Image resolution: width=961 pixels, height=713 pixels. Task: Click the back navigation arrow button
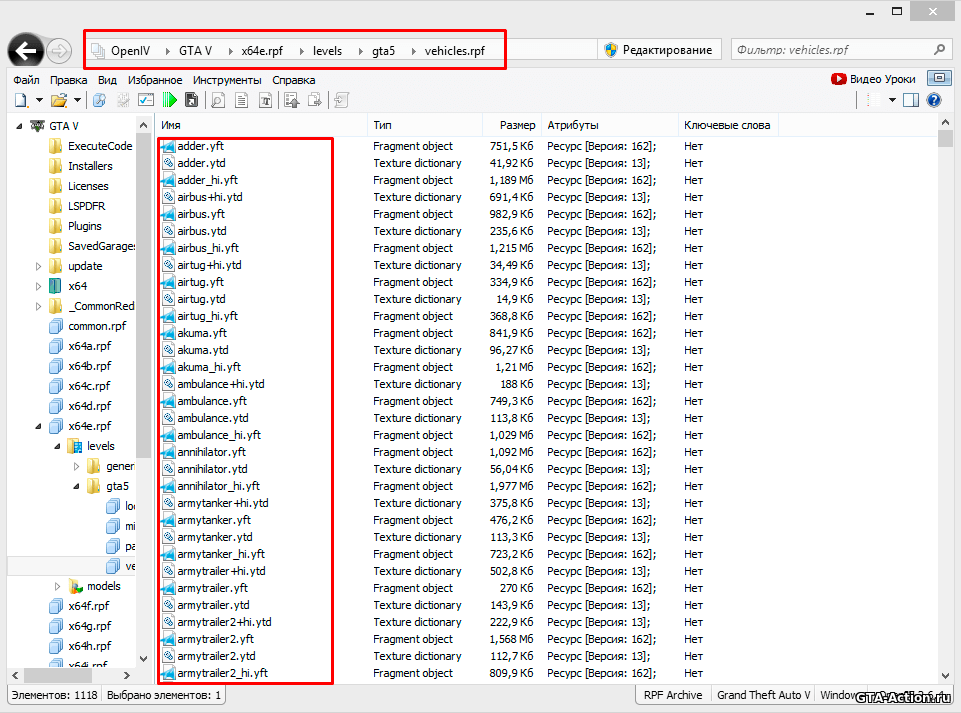click(x=26, y=50)
